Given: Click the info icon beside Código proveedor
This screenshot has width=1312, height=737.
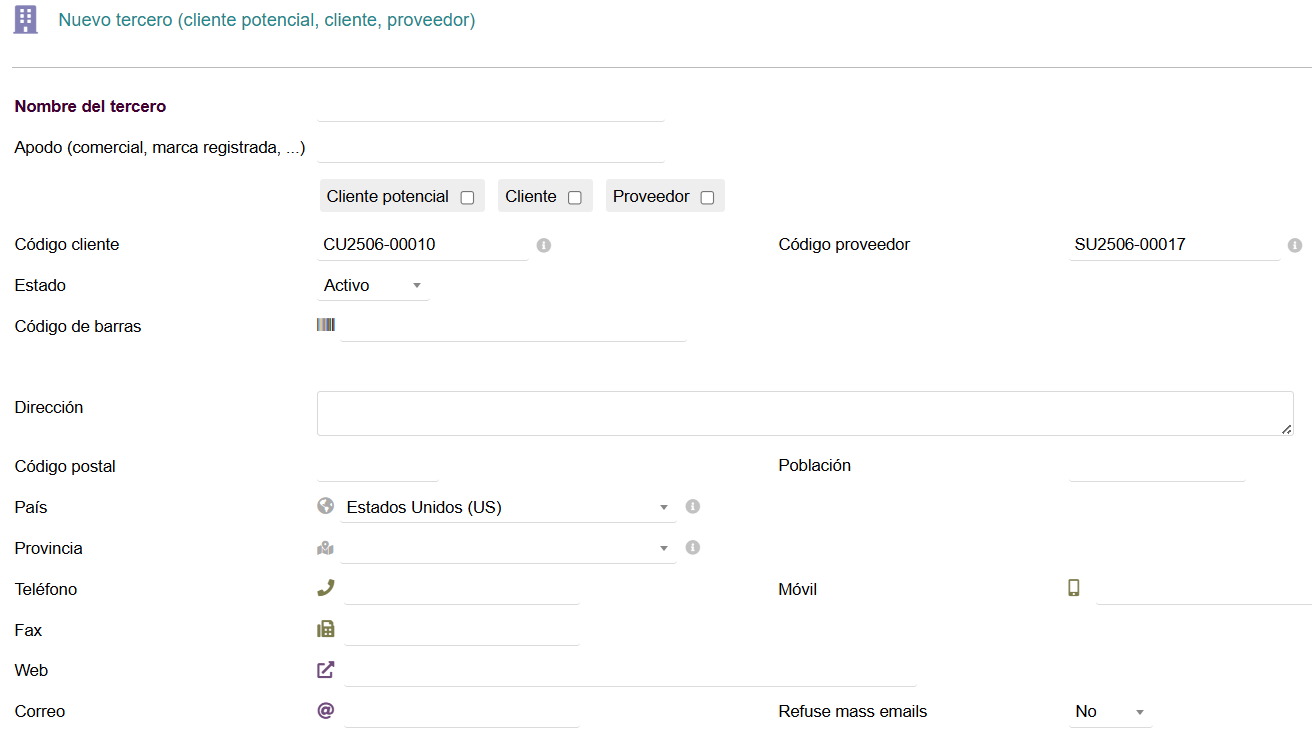Looking at the screenshot, I should (x=1295, y=245).
